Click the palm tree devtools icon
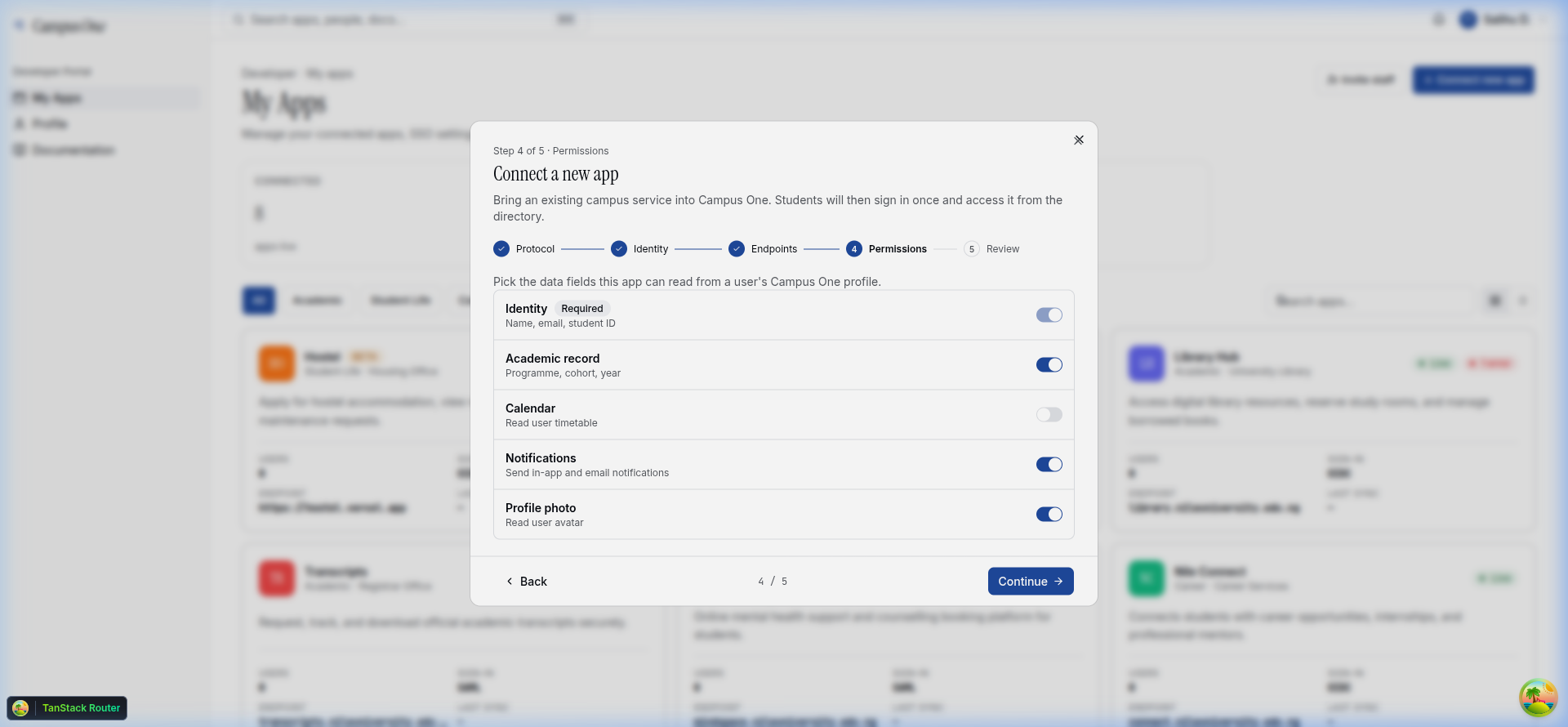Viewport: 1568px width, 727px height. point(1538,698)
